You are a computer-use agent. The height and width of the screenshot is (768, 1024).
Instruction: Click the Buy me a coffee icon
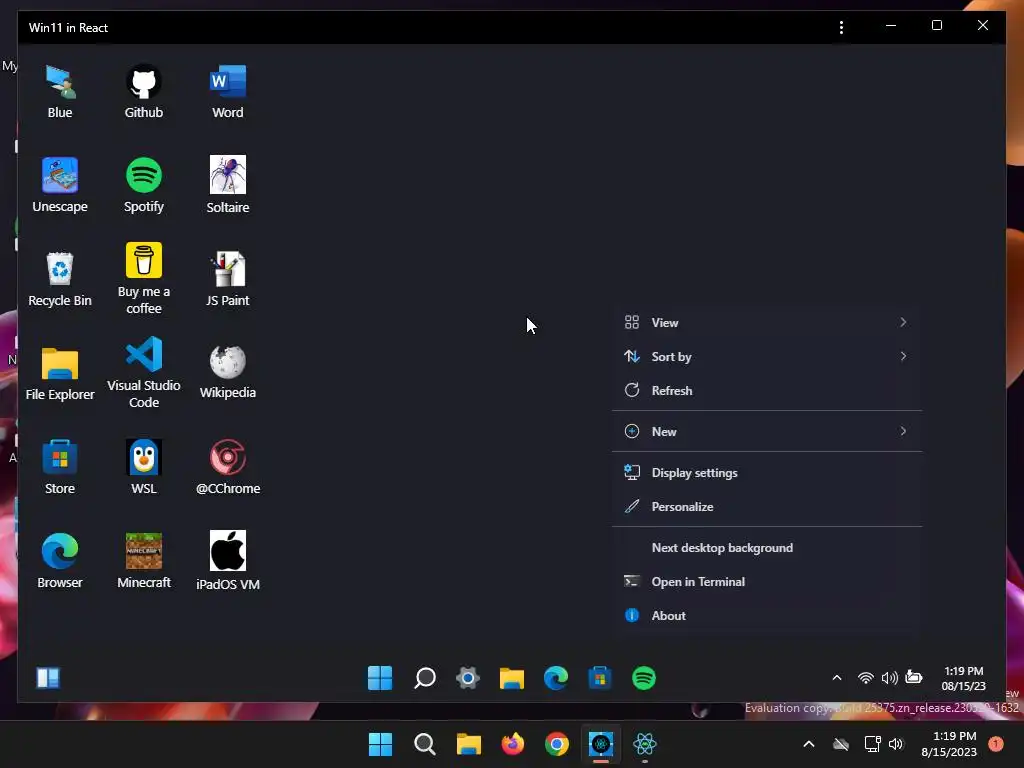[144, 279]
